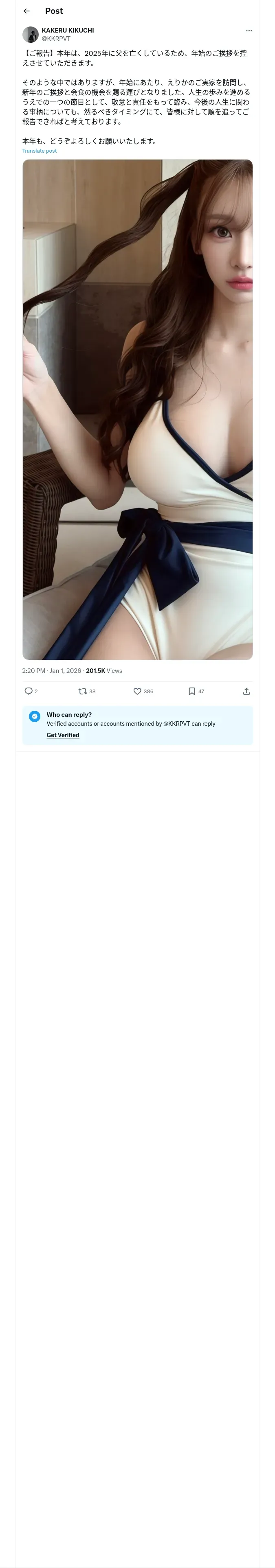275x1568 pixels.
Task: Open the share post menu icon
Action: pyautogui.click(x=246, y=691)
